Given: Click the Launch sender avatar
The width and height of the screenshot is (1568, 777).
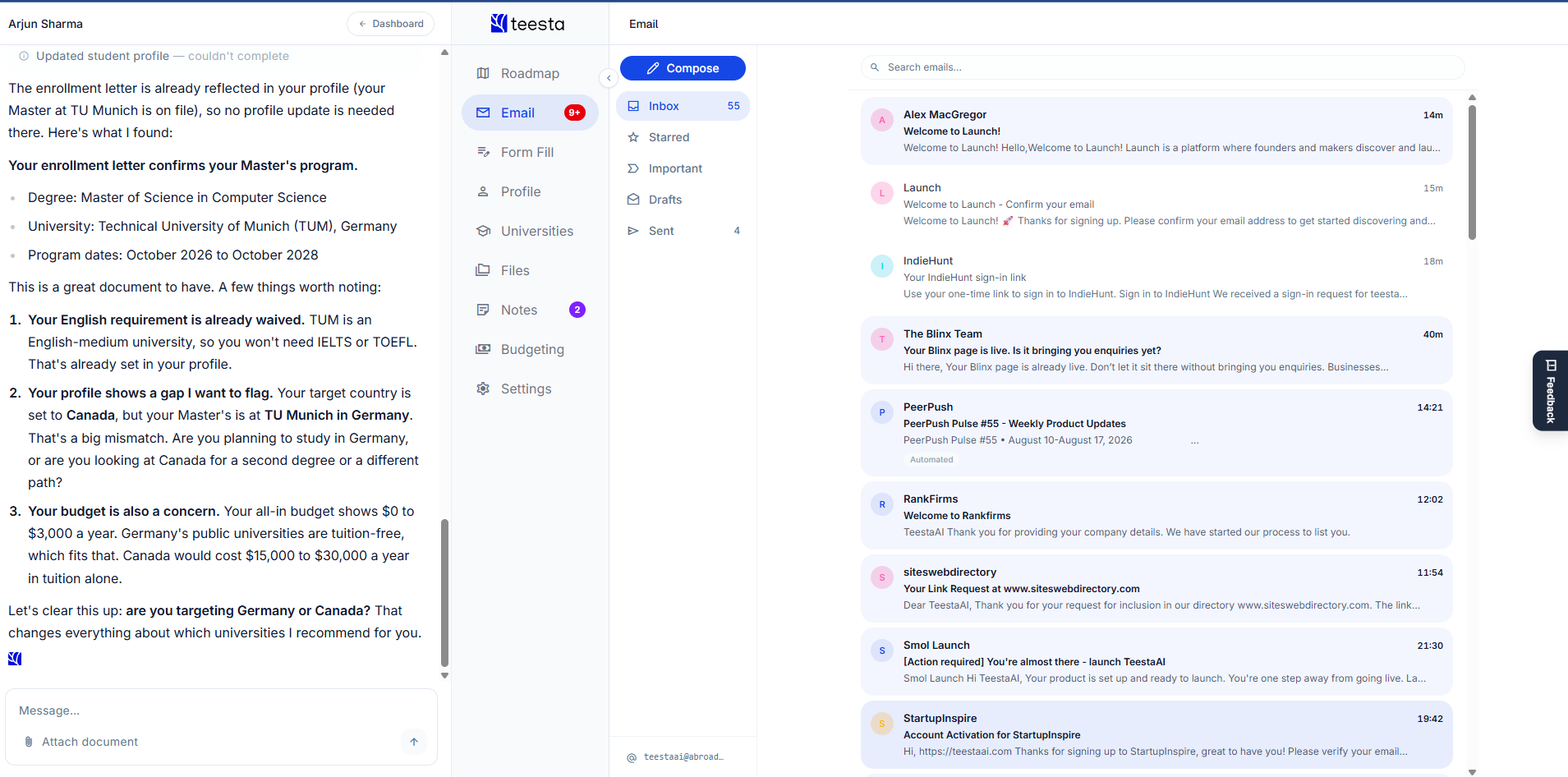Looking at the screenshot, I should (x=882, y=193).
